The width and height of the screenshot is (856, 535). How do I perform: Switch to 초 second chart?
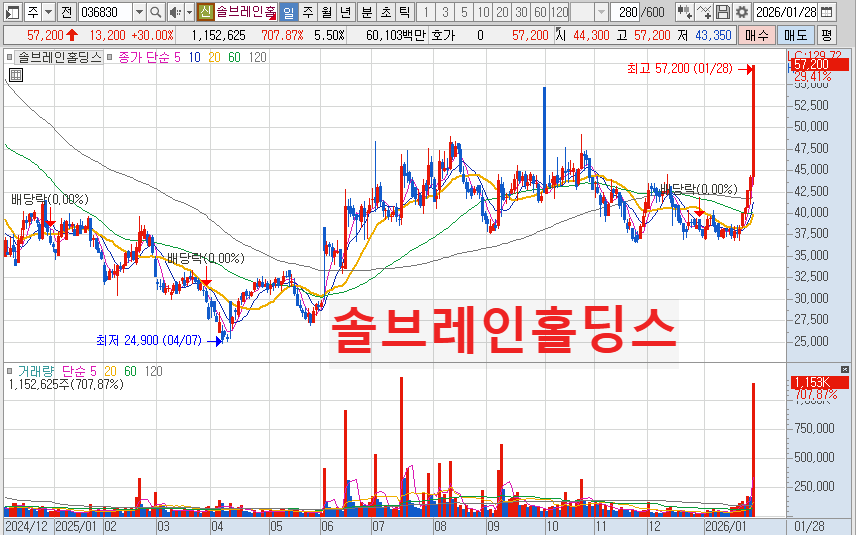386,12
